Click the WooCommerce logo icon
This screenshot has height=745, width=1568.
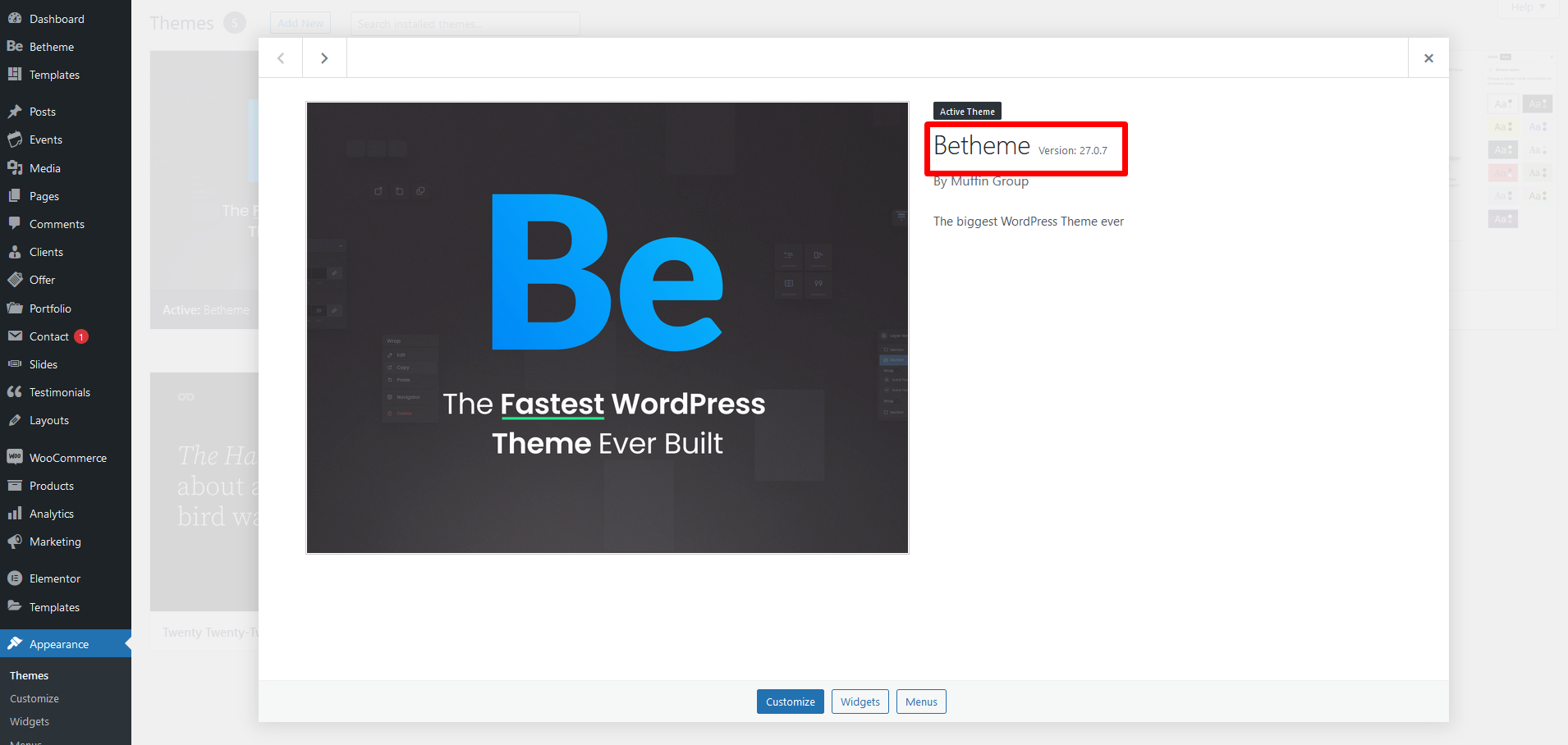(x=15, y=457)
